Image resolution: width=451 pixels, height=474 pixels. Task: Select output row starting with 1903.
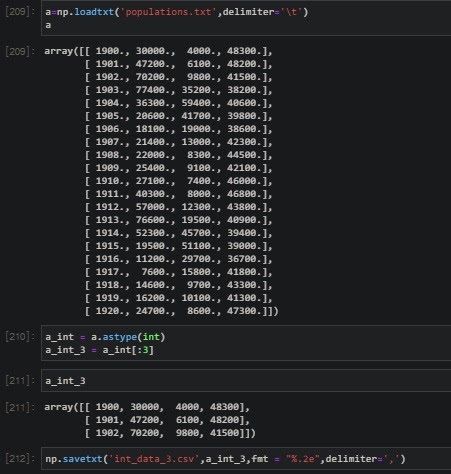pyautogui.click(x=179, y=90)
